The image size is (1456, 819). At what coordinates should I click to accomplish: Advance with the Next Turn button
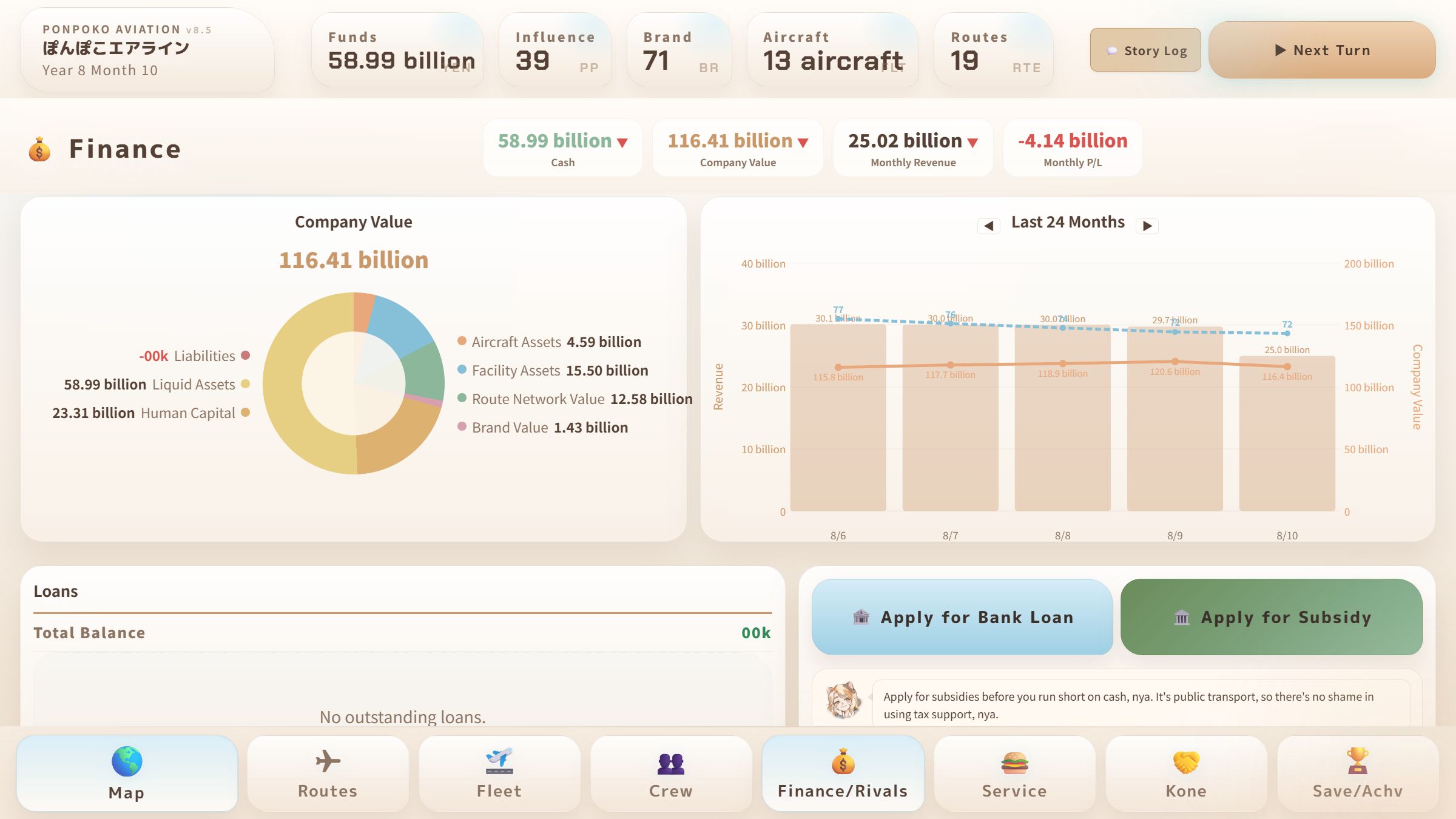(x=1322, y=50)
